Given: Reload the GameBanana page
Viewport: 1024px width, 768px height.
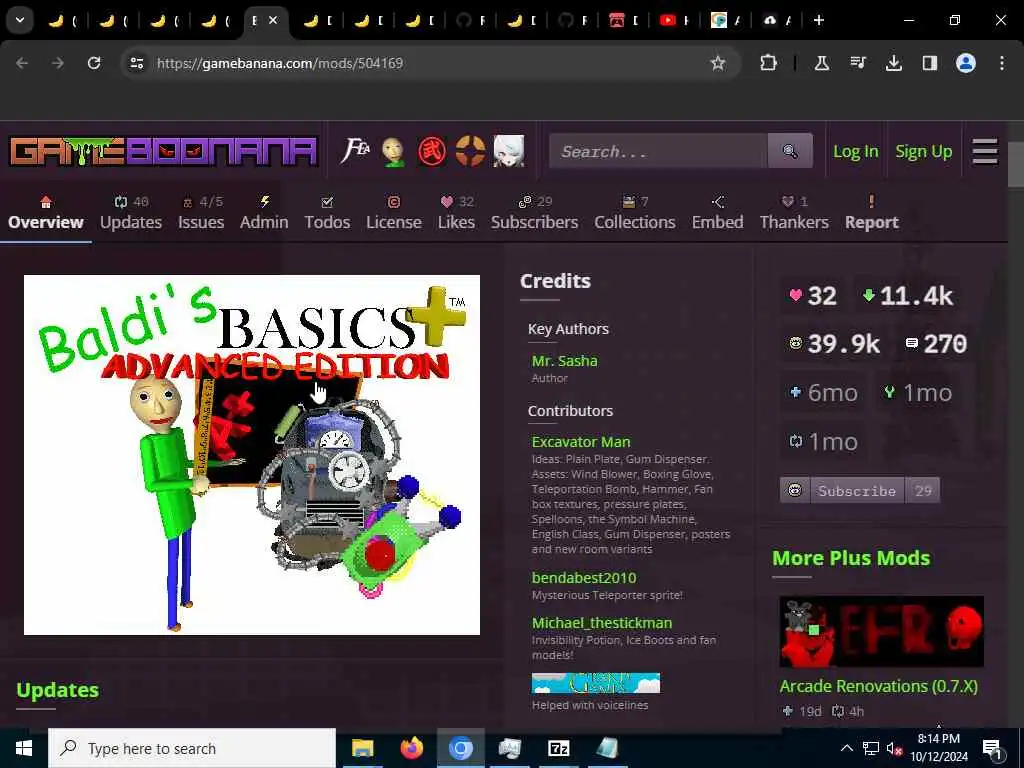Looking at the screenshot, I should tap(94, 63).
